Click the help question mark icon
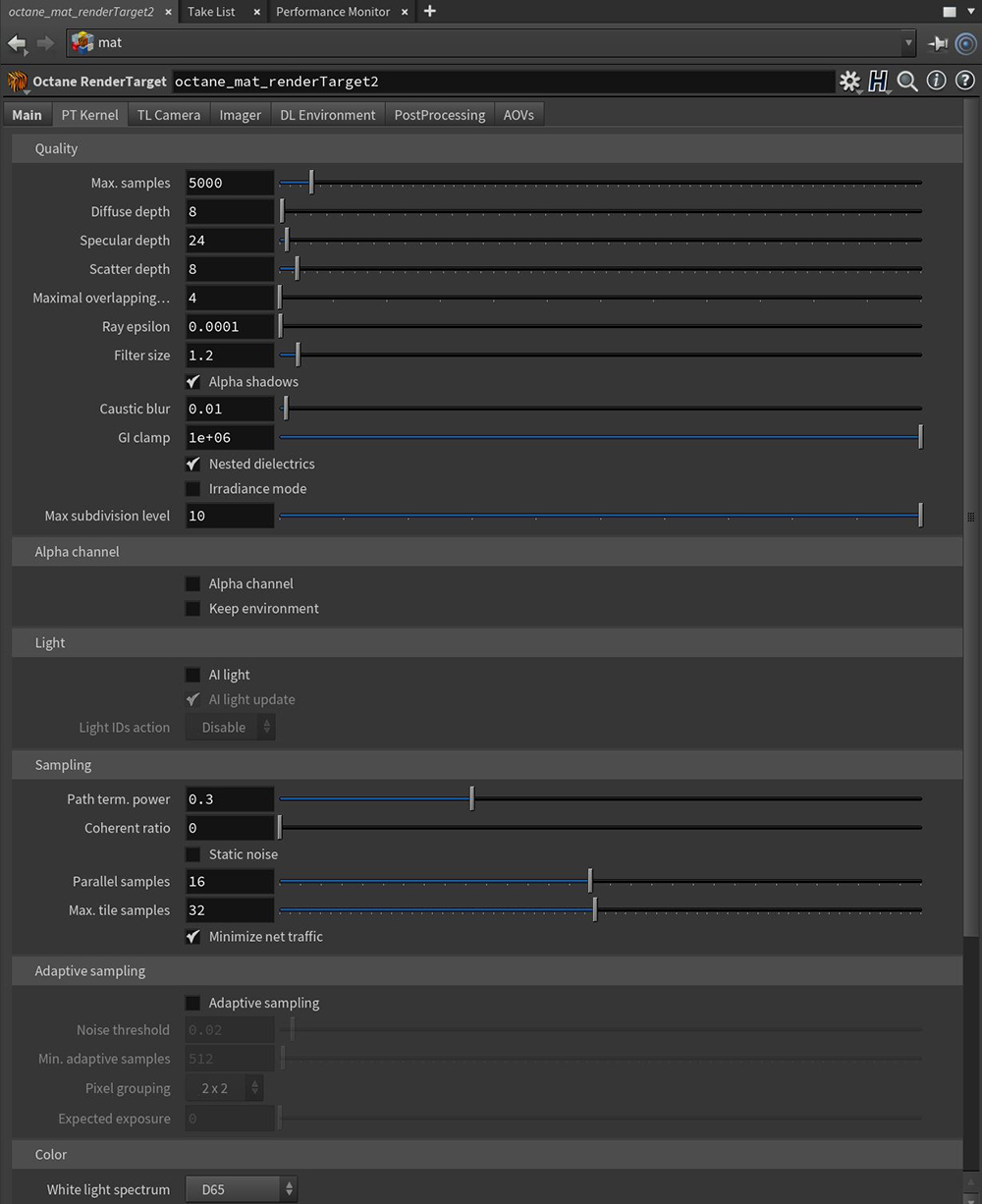982x1204 pixels. coord(964,81)
